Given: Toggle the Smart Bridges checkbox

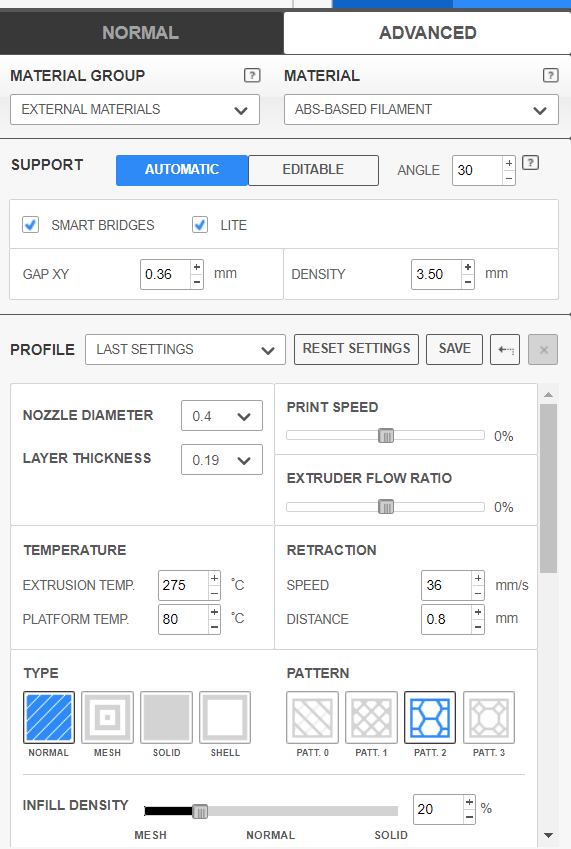Looking at the screenshot, I should 30,224.
